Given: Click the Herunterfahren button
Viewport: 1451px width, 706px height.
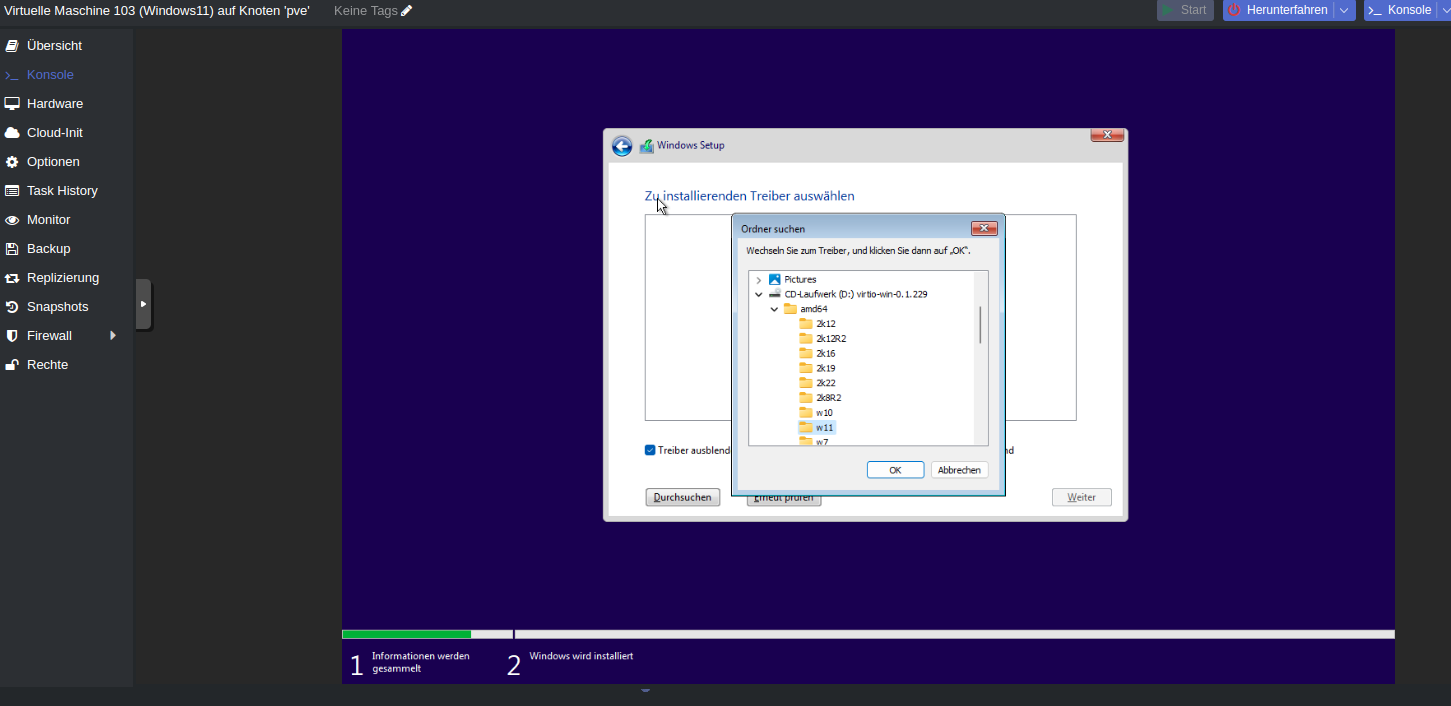Looking at the screenshot, I should click(x=1278, y=10).
